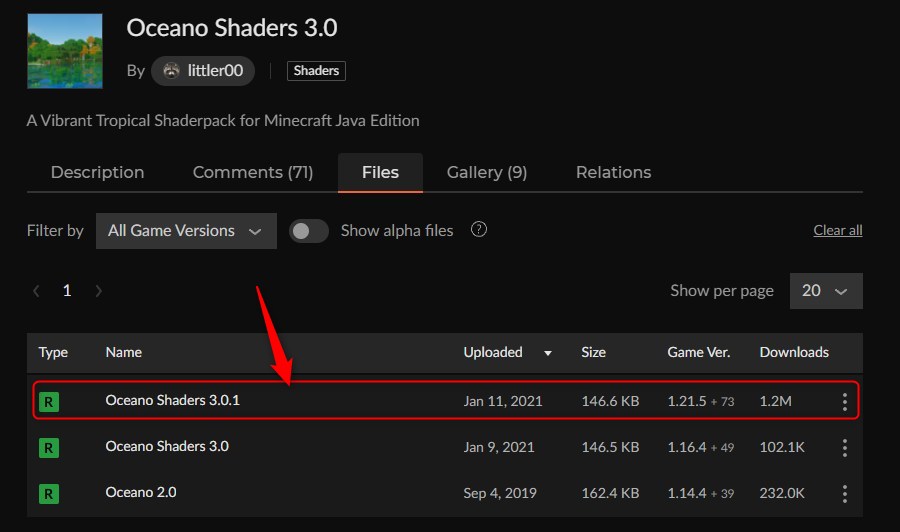Viewport: 900px width, 532px height.
Task: Click the Uploaded sort direction arrow
Action: (548, 353)
